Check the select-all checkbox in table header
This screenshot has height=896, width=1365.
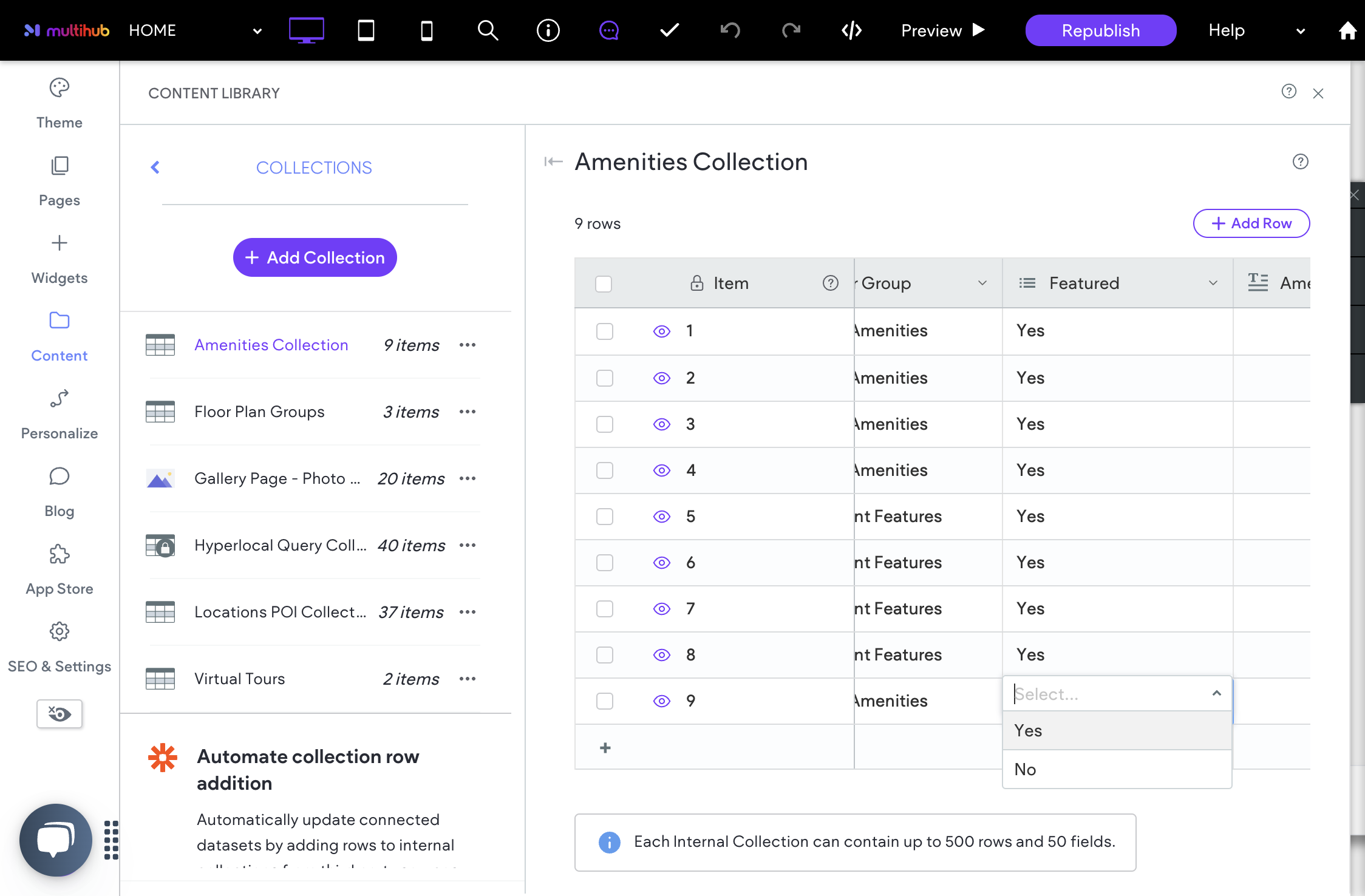pos(604,284)
